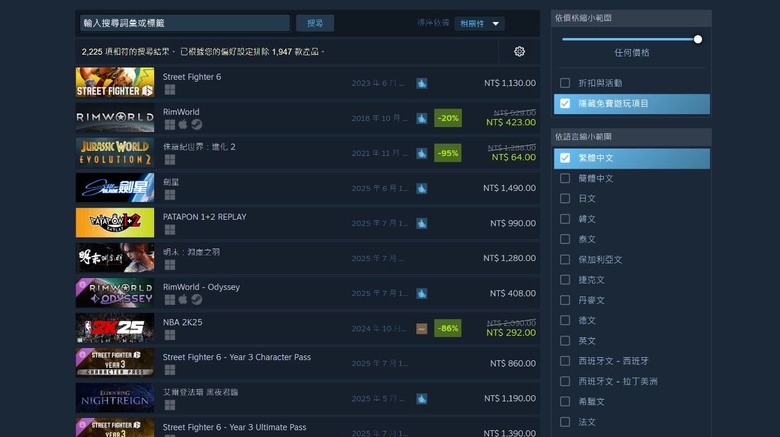Image resolution: width=780 pixels, height=437 pixels.
Task: Collapse the 依價格縮小範圍 filter header
Action: coord(632,18)
